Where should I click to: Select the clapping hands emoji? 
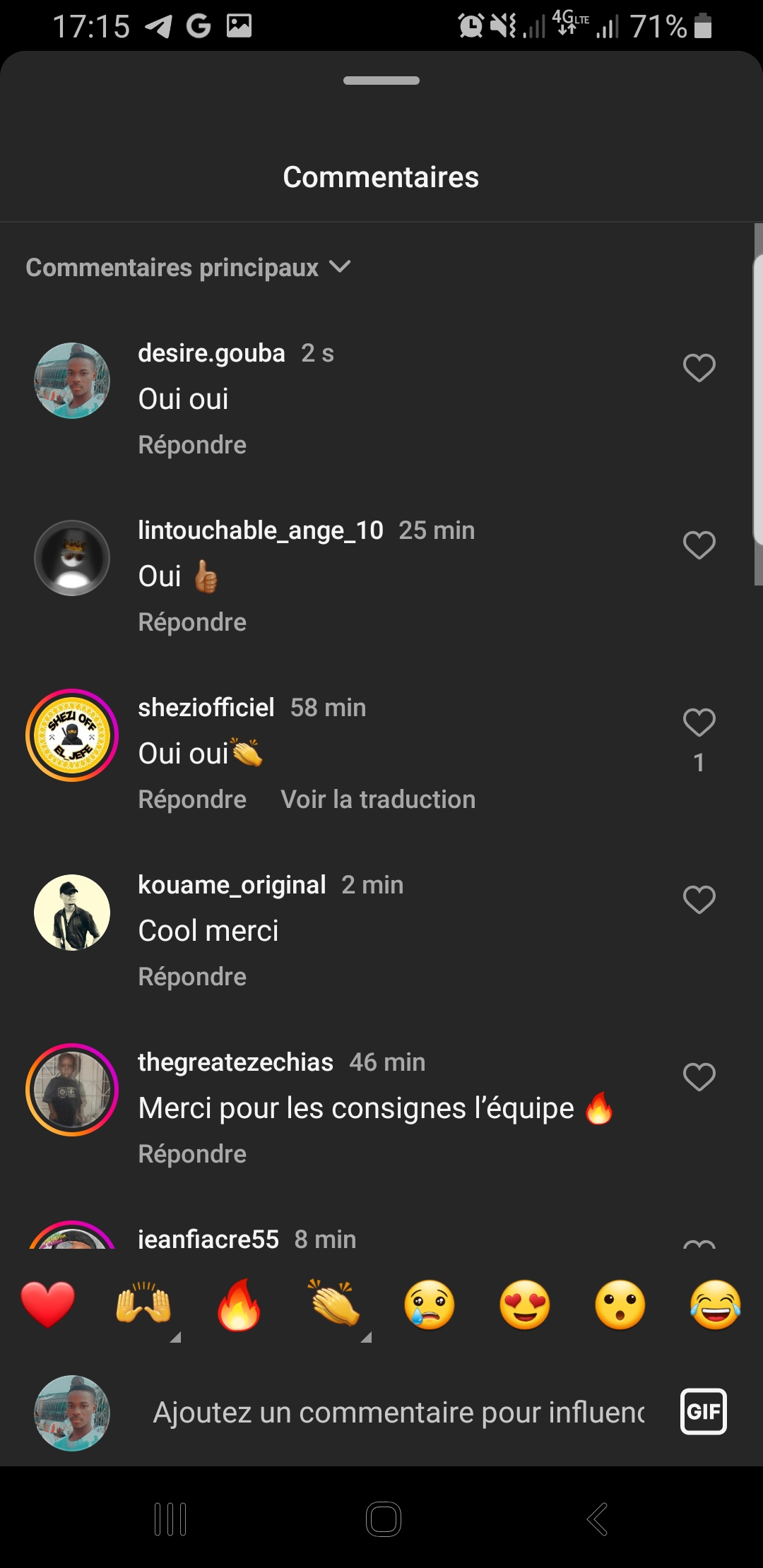[x=334, y=1304]
